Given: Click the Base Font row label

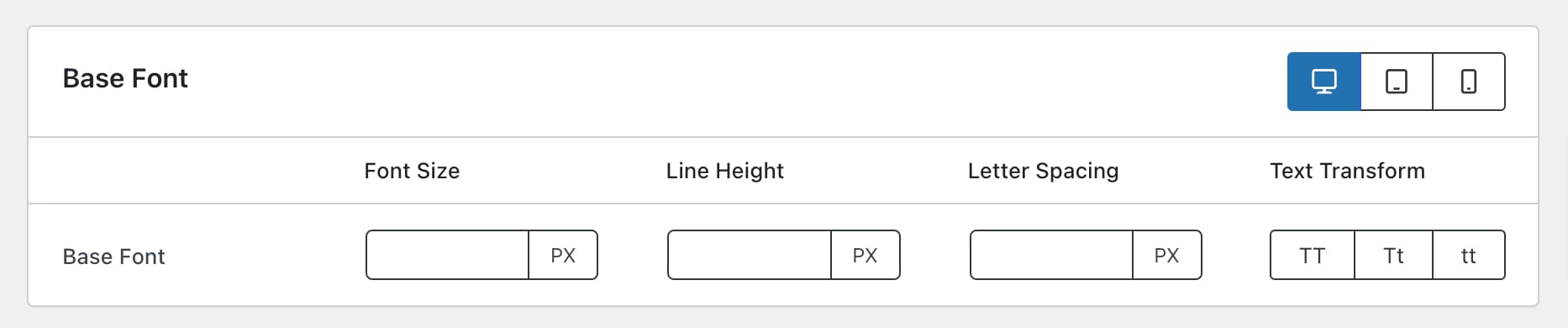Looking at the screenshot, I should (x=113, y=257).
